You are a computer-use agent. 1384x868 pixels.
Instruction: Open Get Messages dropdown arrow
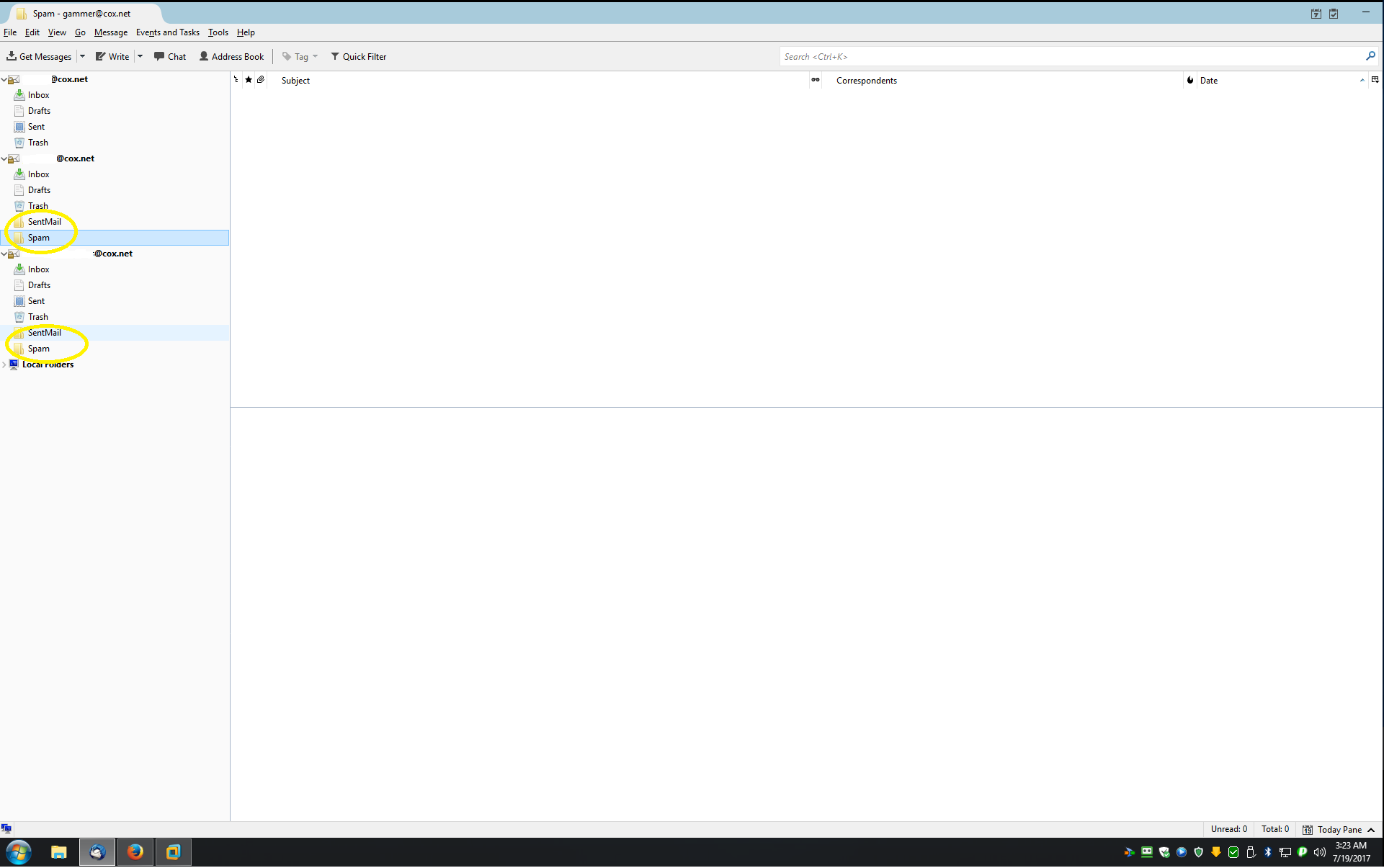click(83, 56)
